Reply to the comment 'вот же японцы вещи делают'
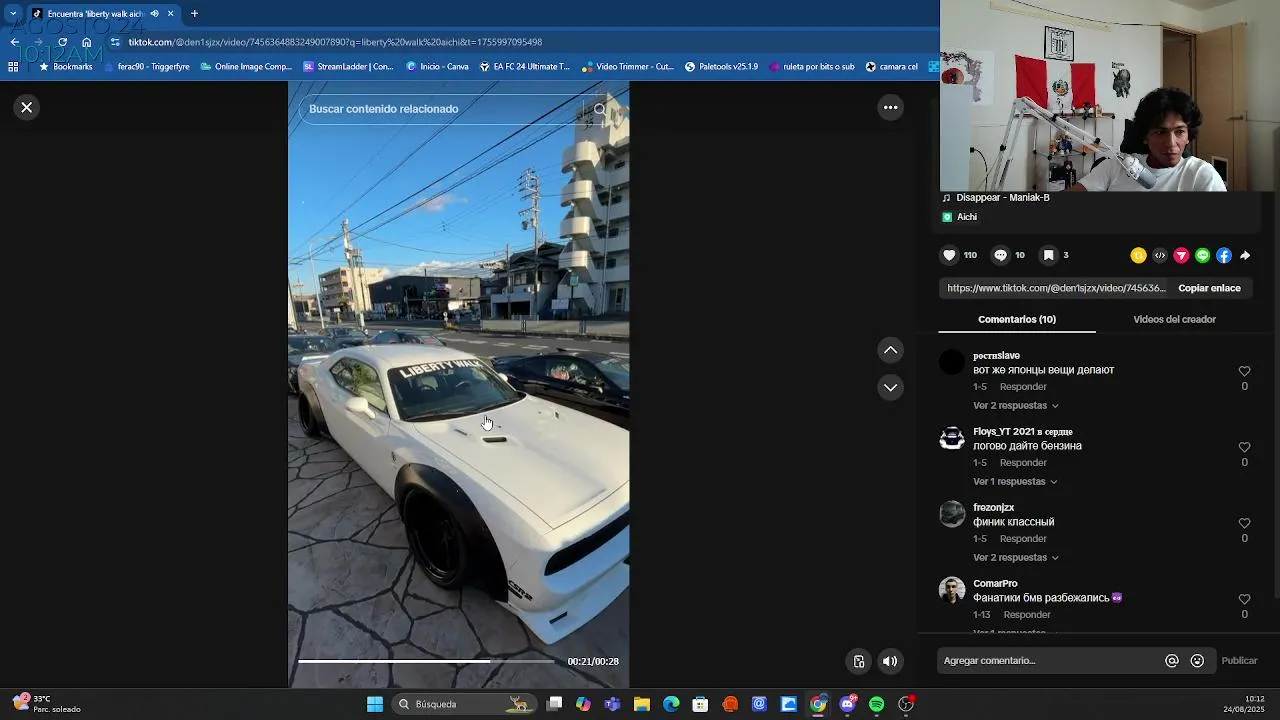Screen dimensions: 1280x720 pyautogui.click(x=1023, y=386)
